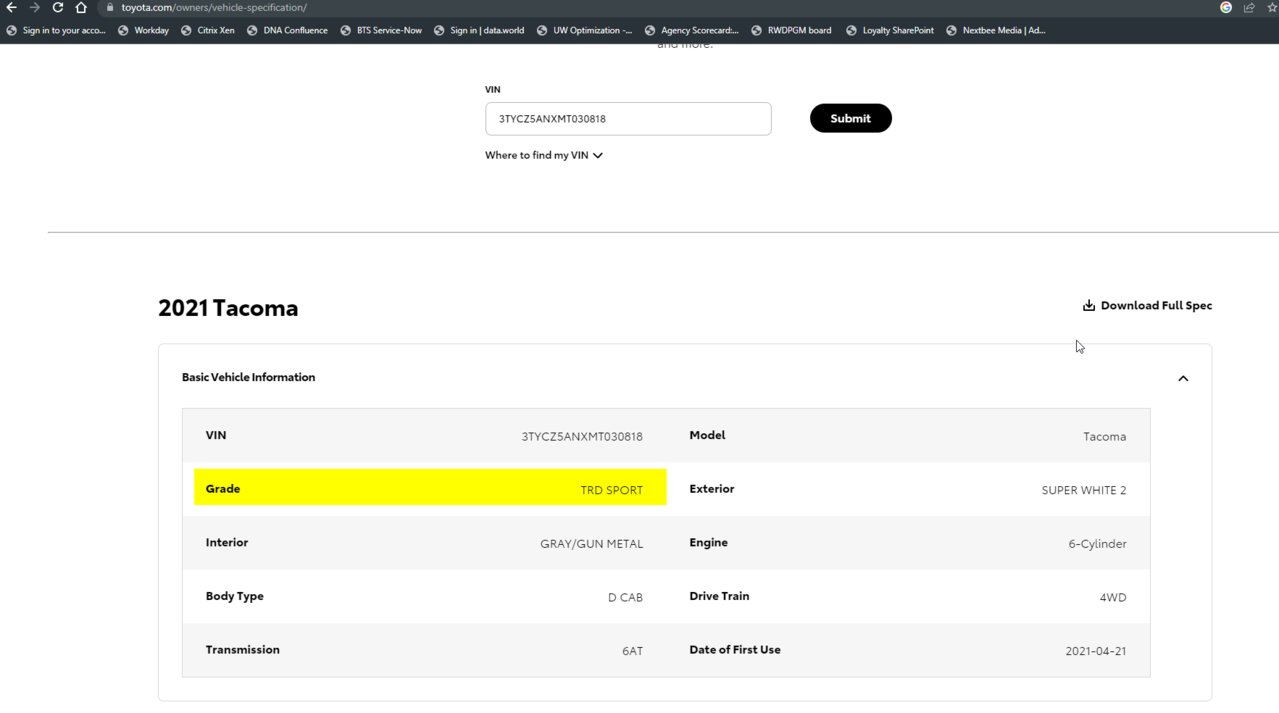Viewport: 1279px width, 713px height.
Task: Click the D CAB body type value
Action: tap(625, 597)
